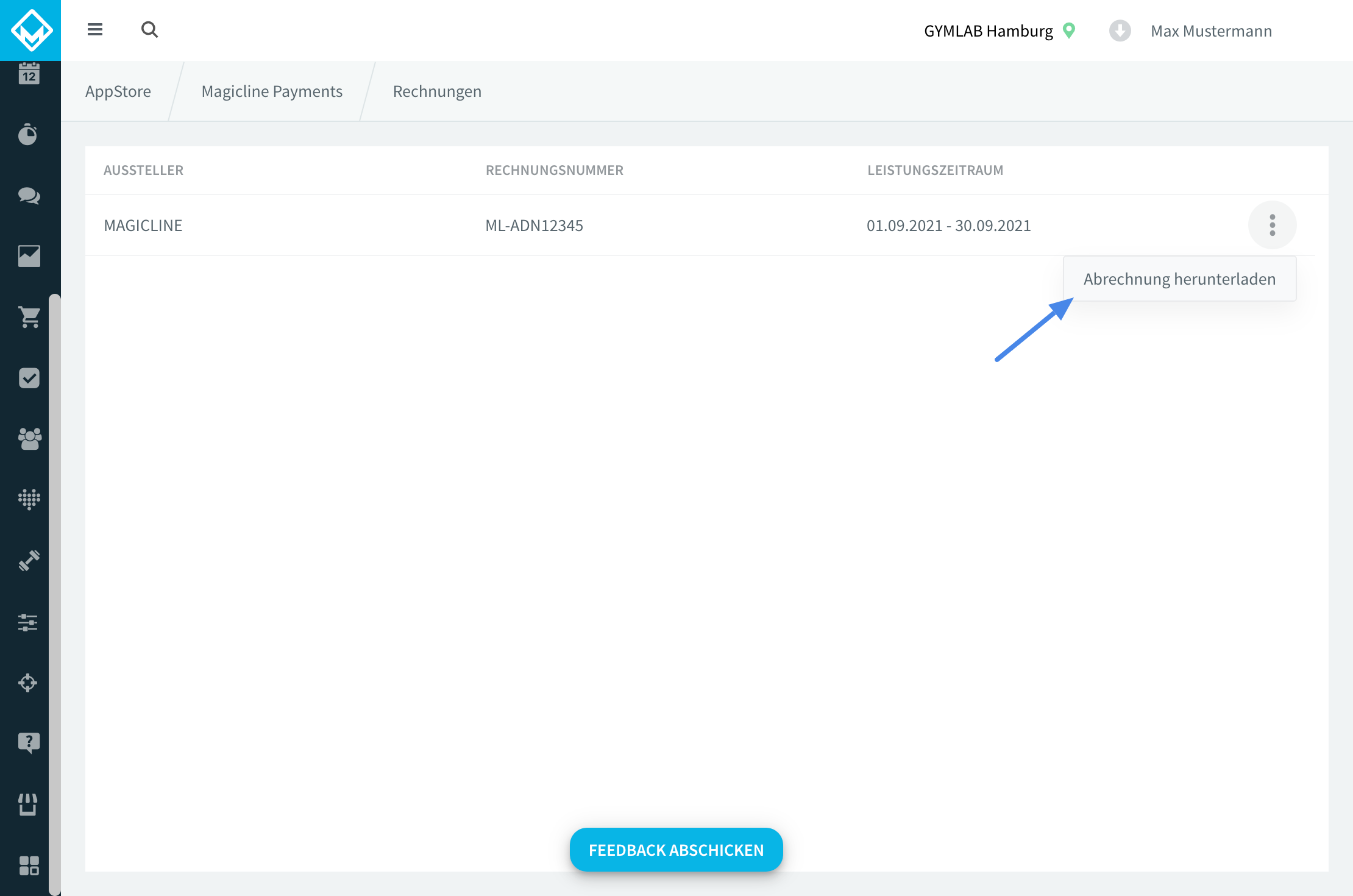Click the Feedback abschicken button
Screen dimensions: 1353x896
(676, 850)
